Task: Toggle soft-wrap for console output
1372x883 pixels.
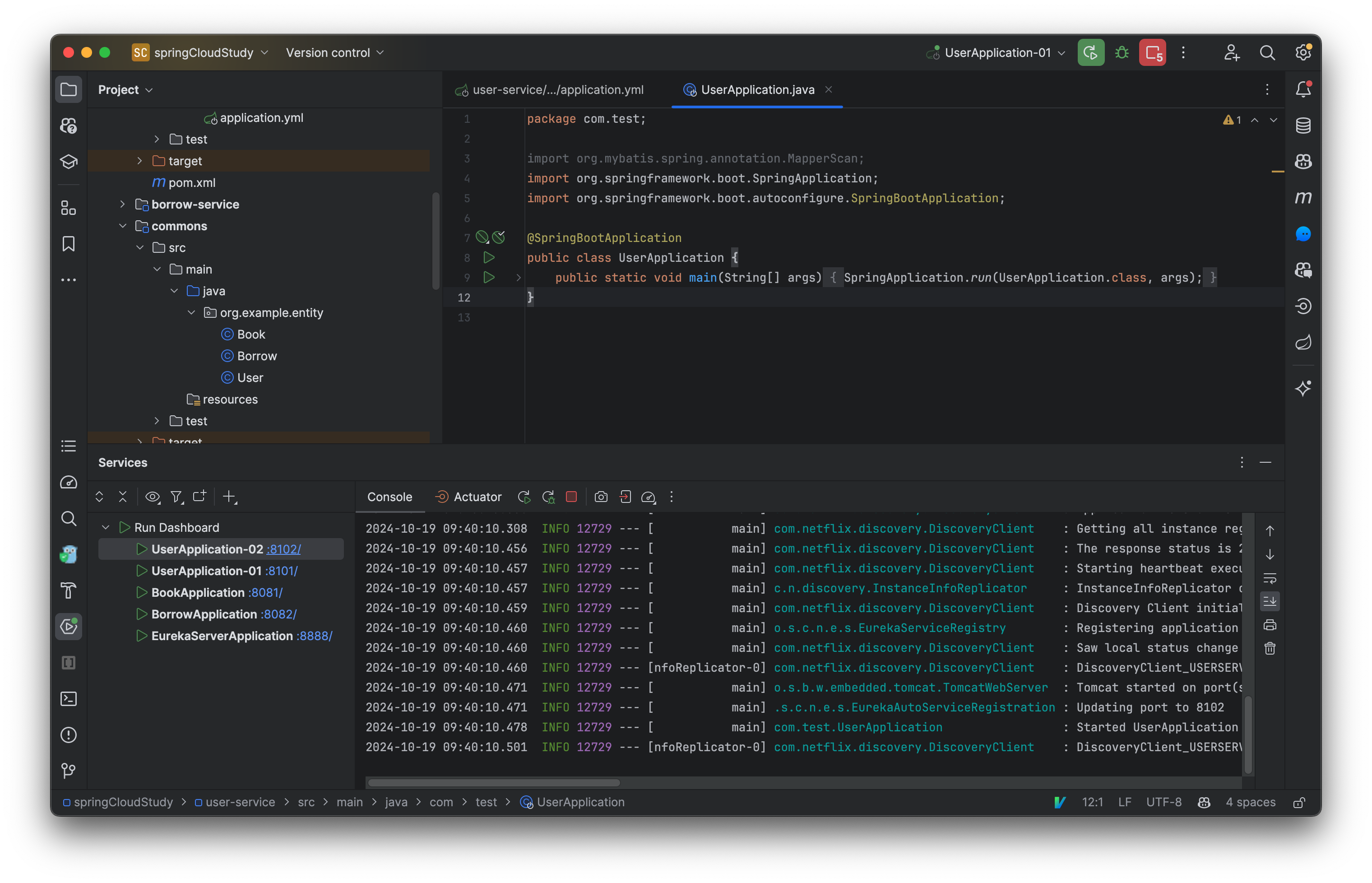Action: coord(1270,578)
